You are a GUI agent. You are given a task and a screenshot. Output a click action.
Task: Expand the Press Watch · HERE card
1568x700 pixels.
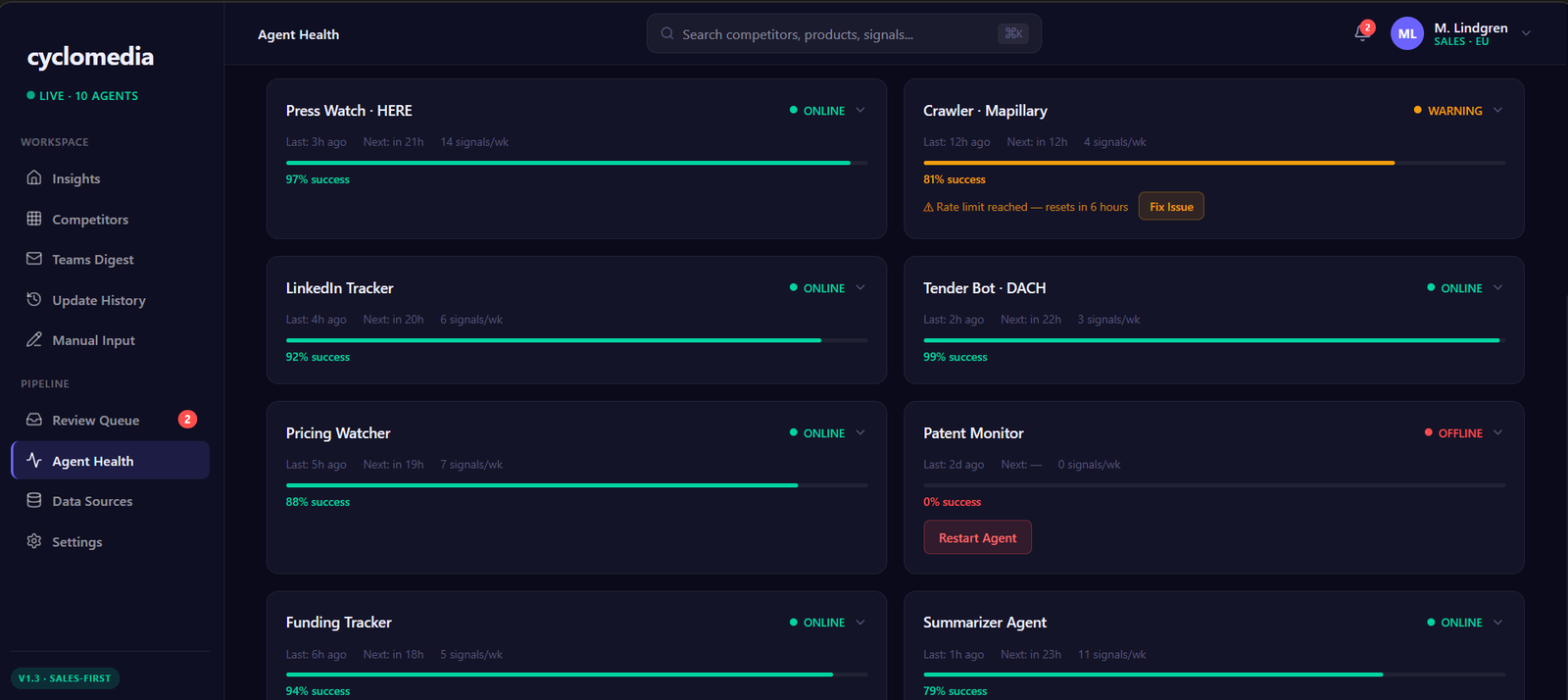(860, 110)
